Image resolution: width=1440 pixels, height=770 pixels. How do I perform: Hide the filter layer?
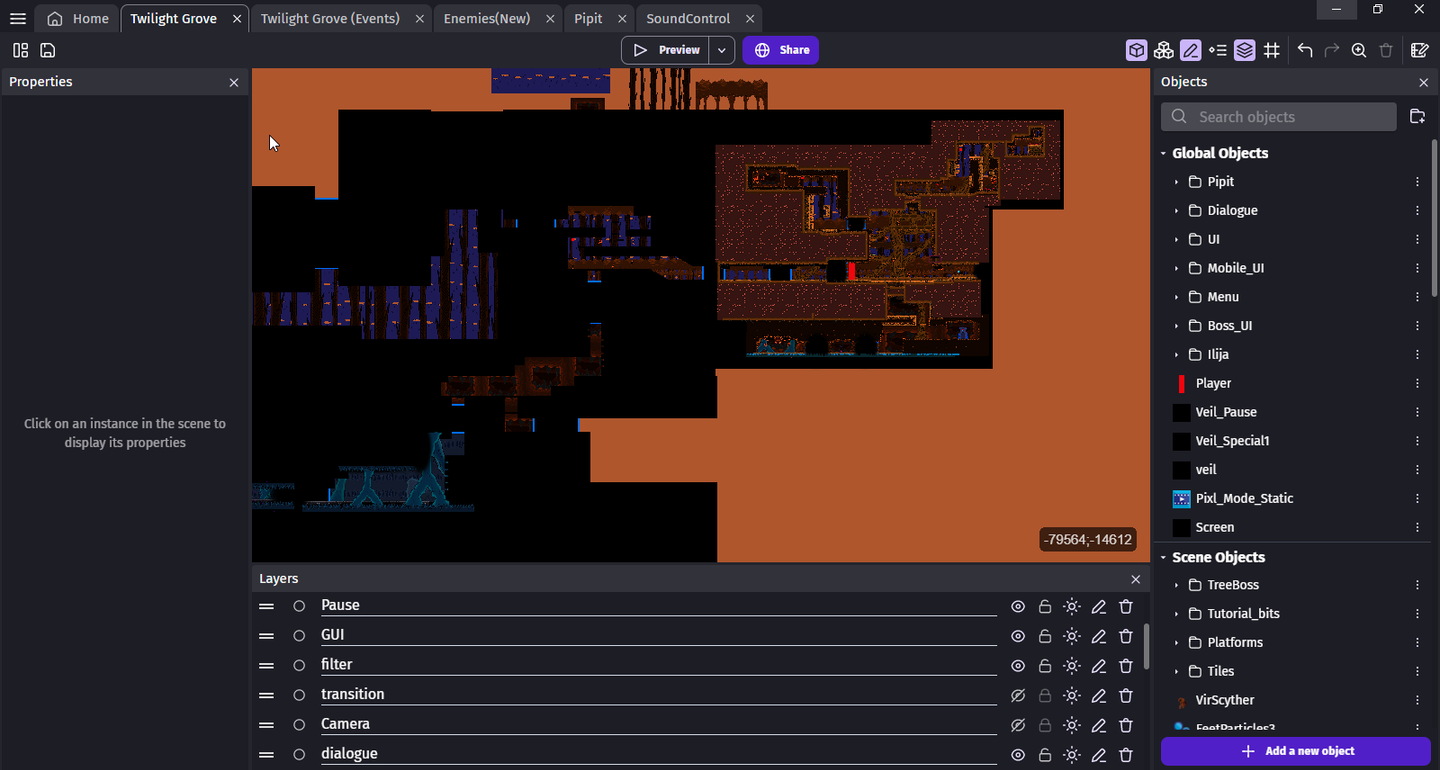coord(1018,665)
